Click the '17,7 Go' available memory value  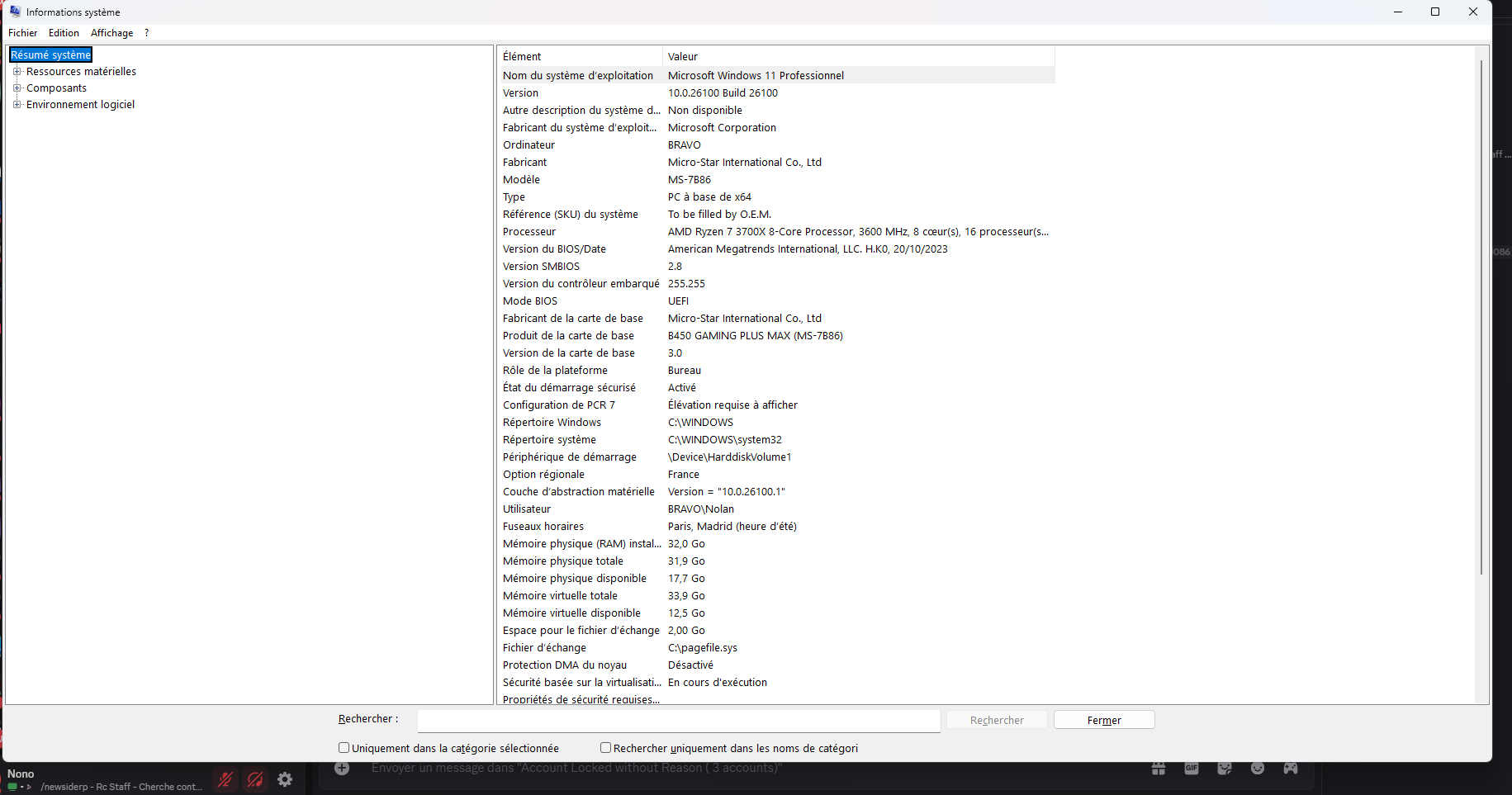tap(686, 578)
